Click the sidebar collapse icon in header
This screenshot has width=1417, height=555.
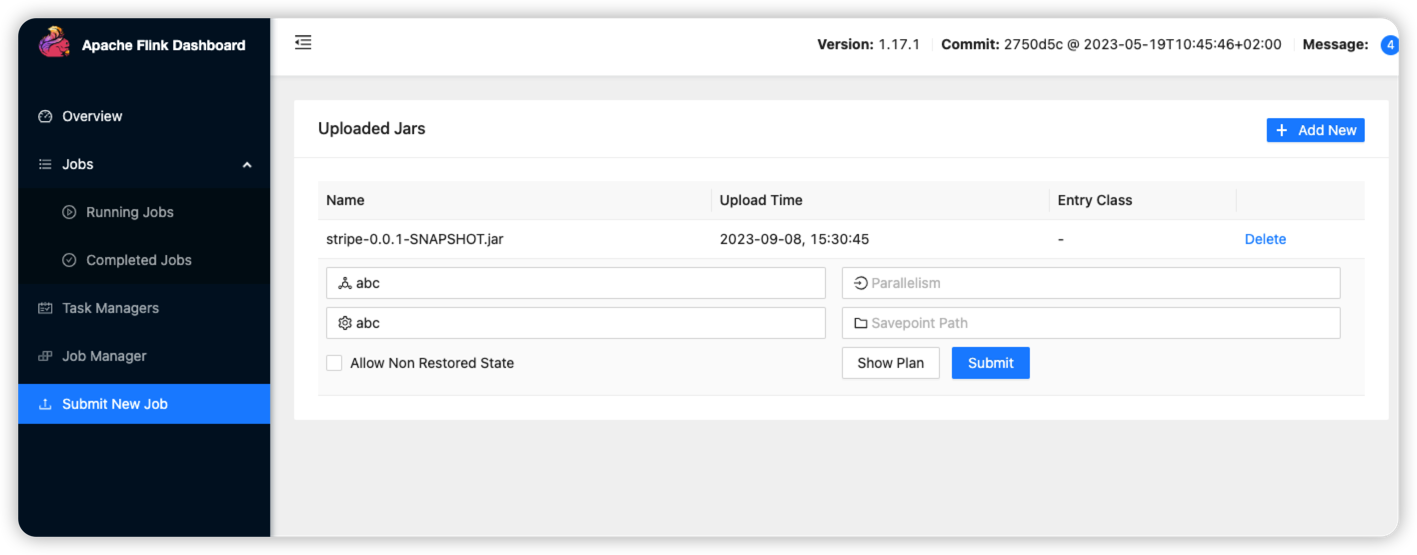(303, 42)
